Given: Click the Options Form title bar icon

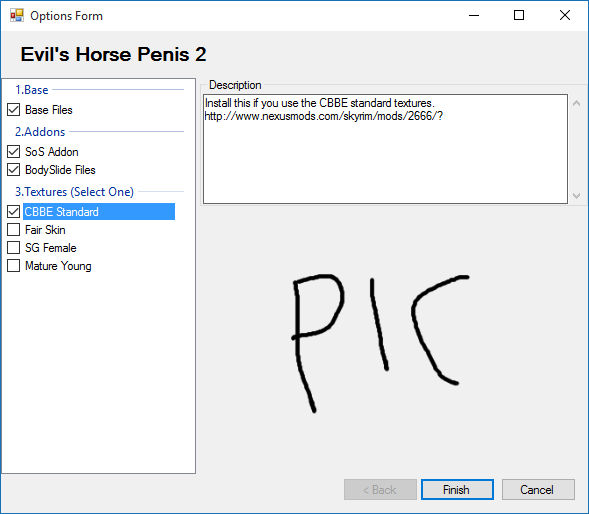Looking at the screenshot, I should coord(17,15).
